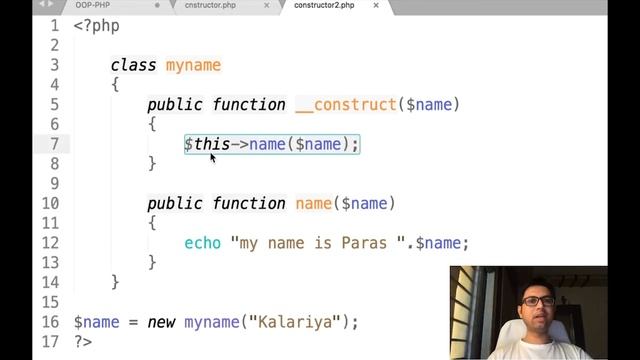This screenshot has width=640, height=360.
Task: Click the 'name' function name on line 10
Action: (x=313, y=204)
